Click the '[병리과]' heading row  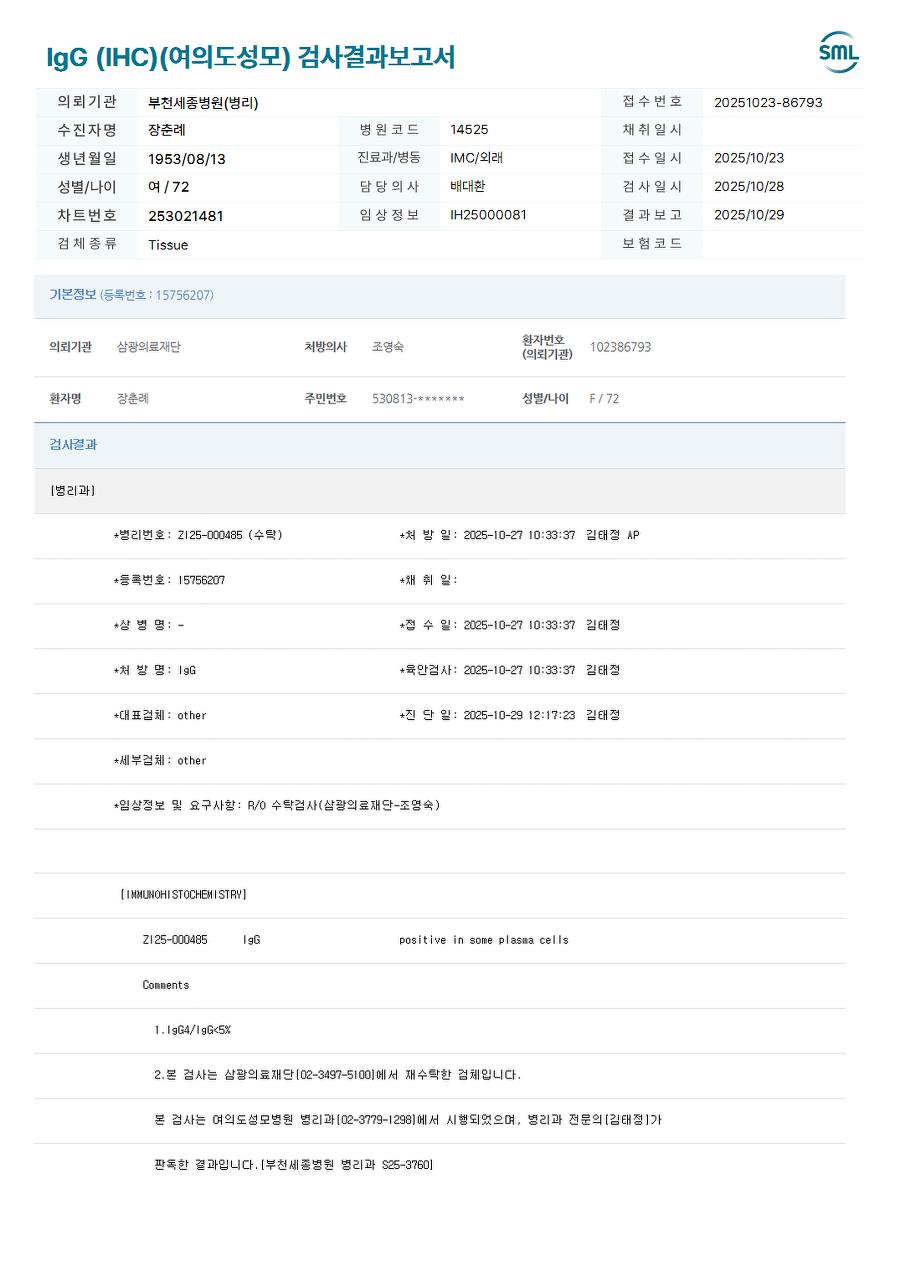tap(439, 491)
